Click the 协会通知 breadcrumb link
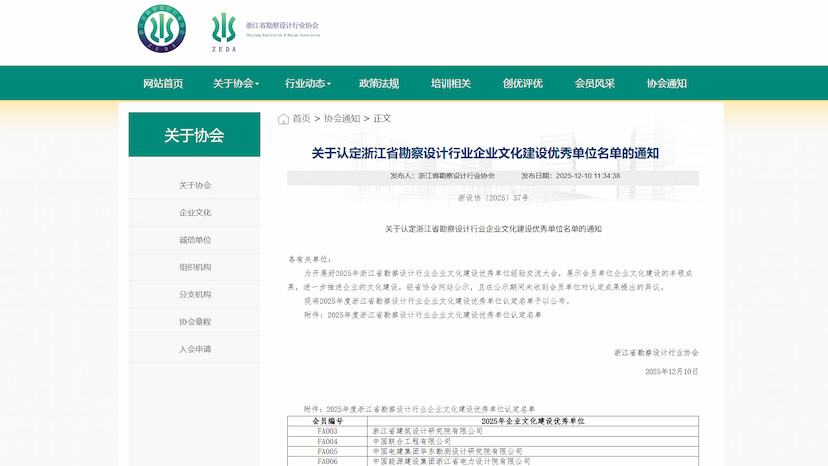Screen dimensions: 828x466 (342, 118)
